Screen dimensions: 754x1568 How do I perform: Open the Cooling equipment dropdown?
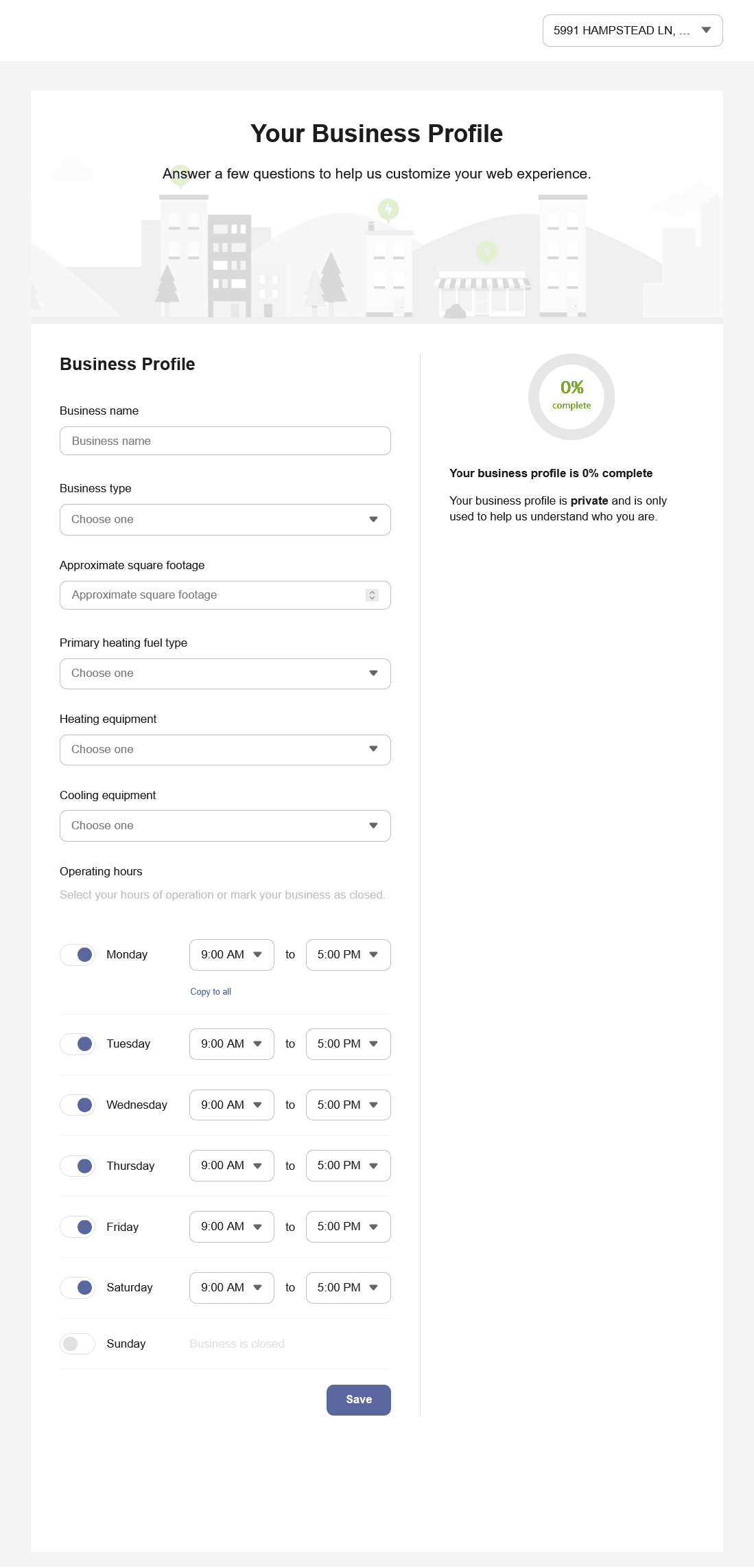coord(224,826)
